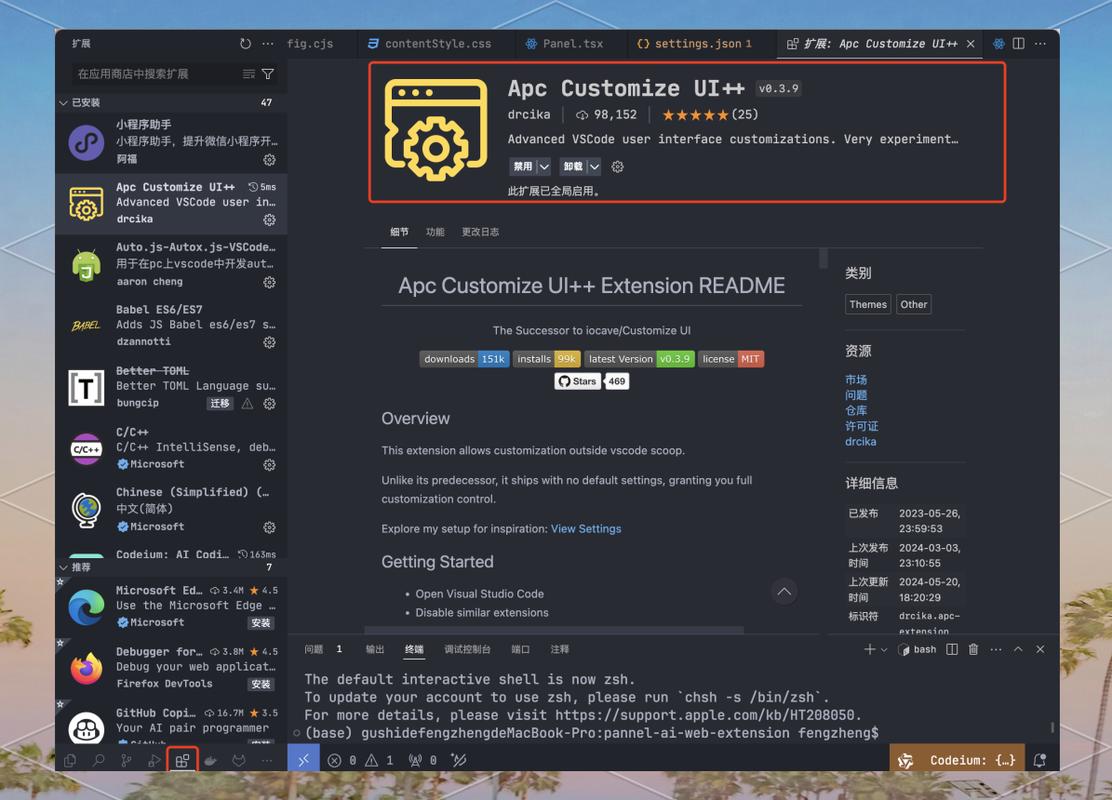This screenshot has width=1112, height=800.
Task: Switch to fig.cjs editor tab
Action: (x=310, y=43)
